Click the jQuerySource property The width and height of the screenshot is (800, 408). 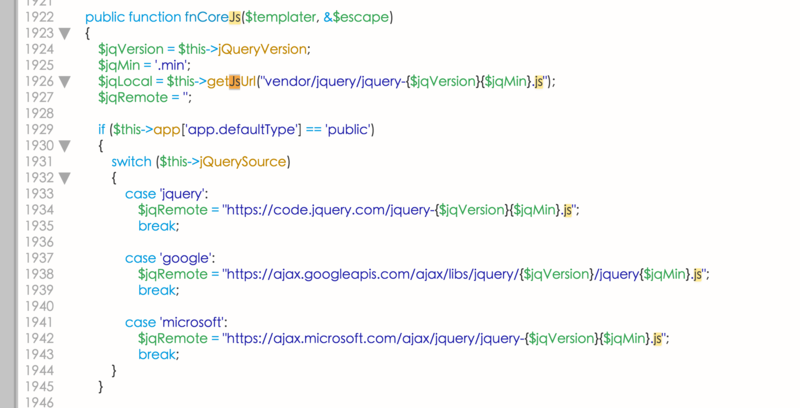[242, 162]
